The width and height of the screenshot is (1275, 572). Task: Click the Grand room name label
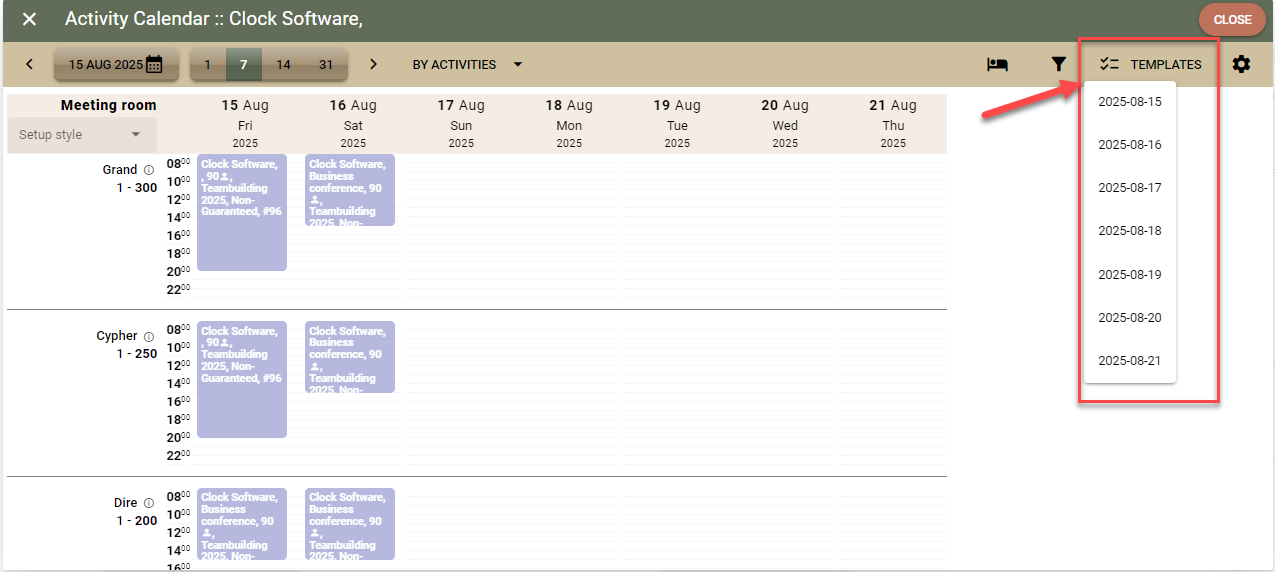(x=120, y=170)
